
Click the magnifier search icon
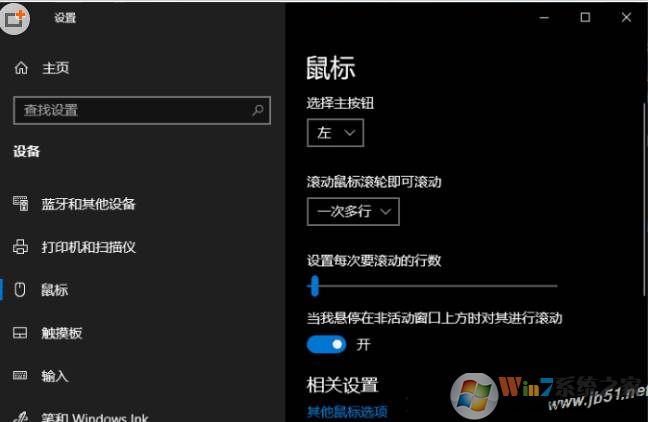click(258, 110)
